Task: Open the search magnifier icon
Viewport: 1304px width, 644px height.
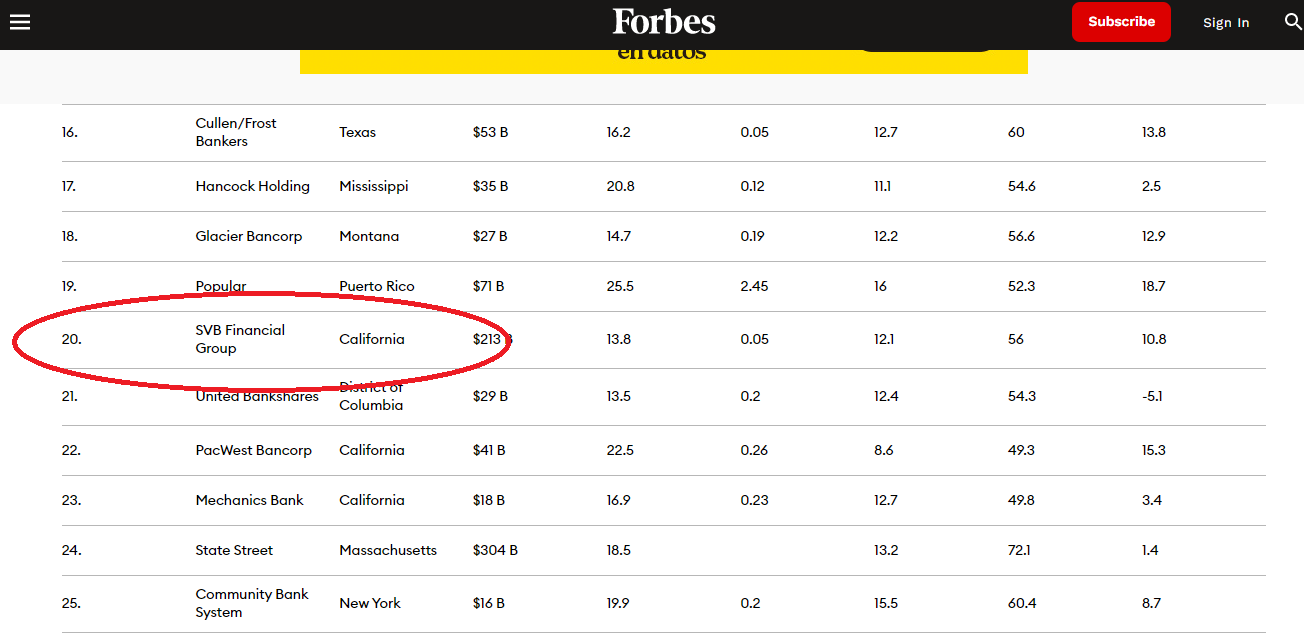Action: coord(1293,22)
